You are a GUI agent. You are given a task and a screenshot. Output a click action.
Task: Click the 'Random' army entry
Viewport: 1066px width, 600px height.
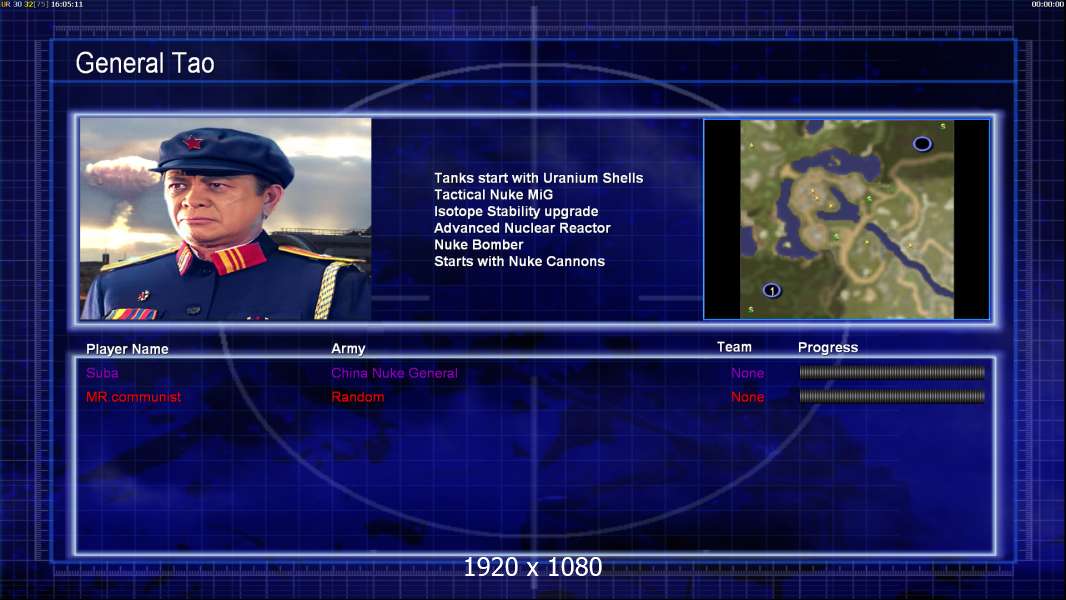(x=358, y=397)
